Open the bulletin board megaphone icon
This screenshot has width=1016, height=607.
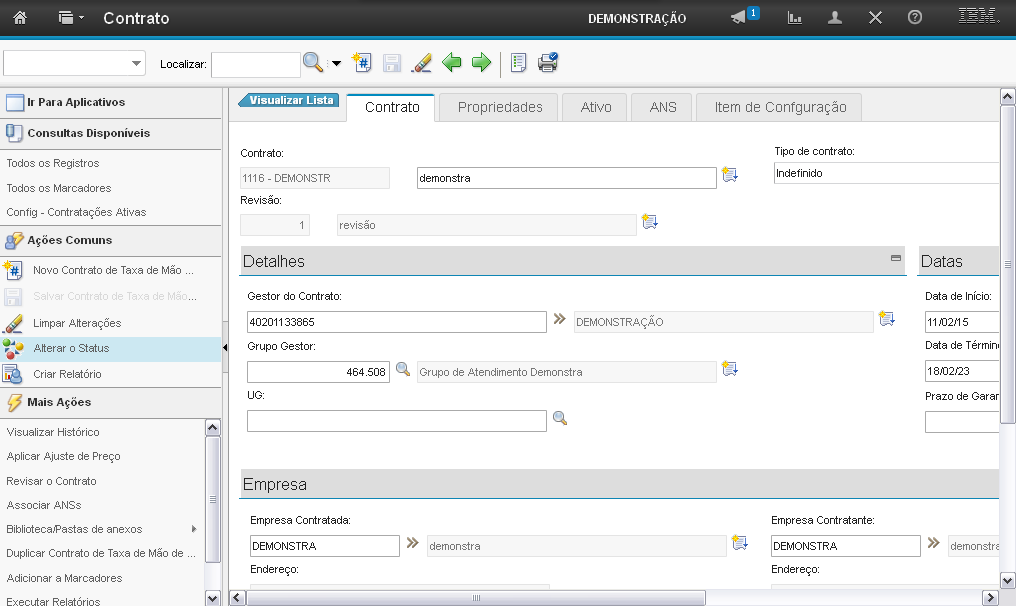point(739,18)
